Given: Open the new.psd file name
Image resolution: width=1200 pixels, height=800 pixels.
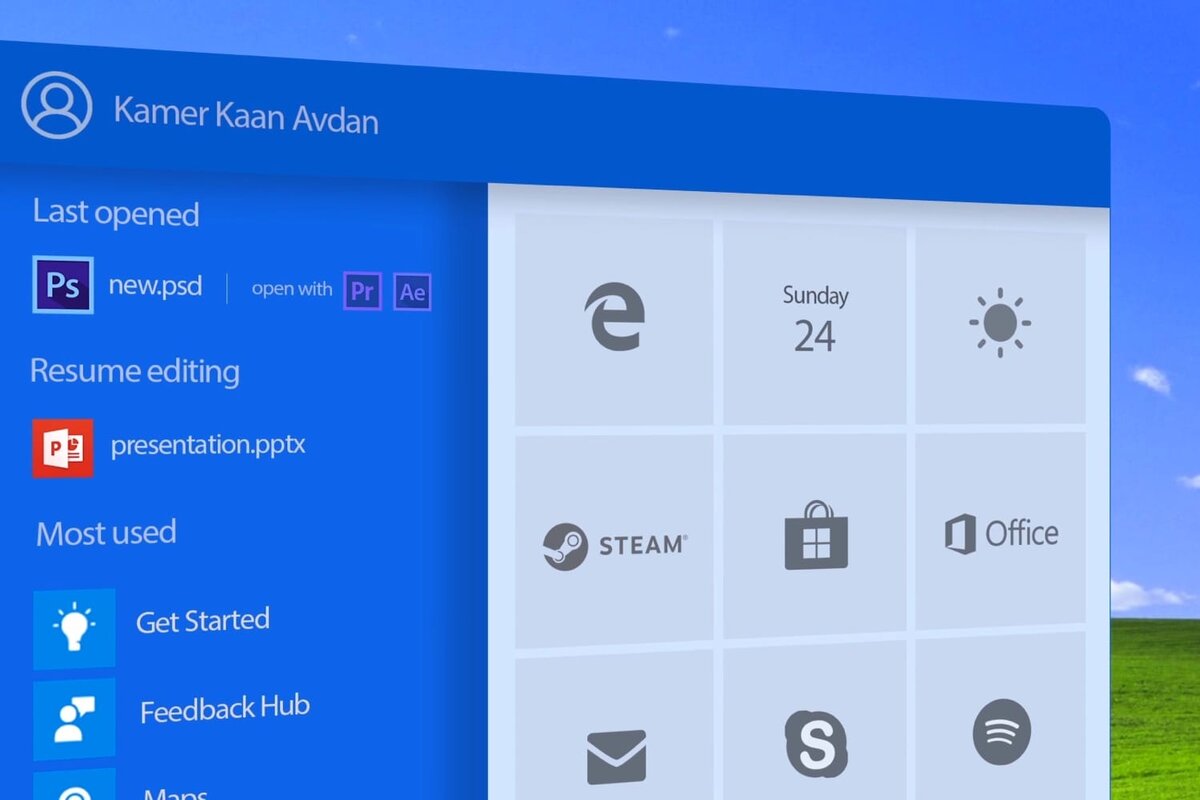Looking at the screenshot, I should click(155, 287).
